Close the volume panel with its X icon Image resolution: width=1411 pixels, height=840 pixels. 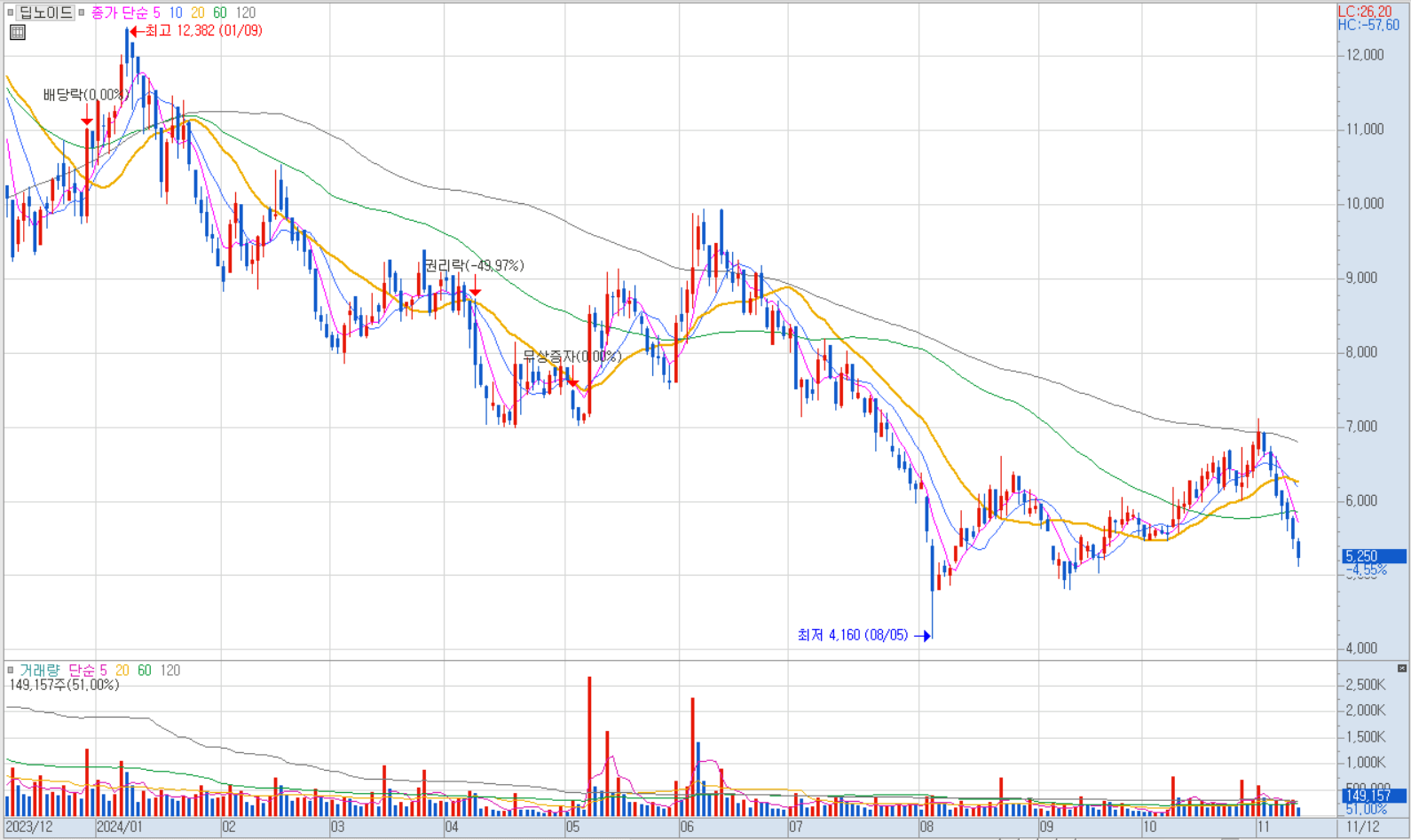(x=1401, y=668)
